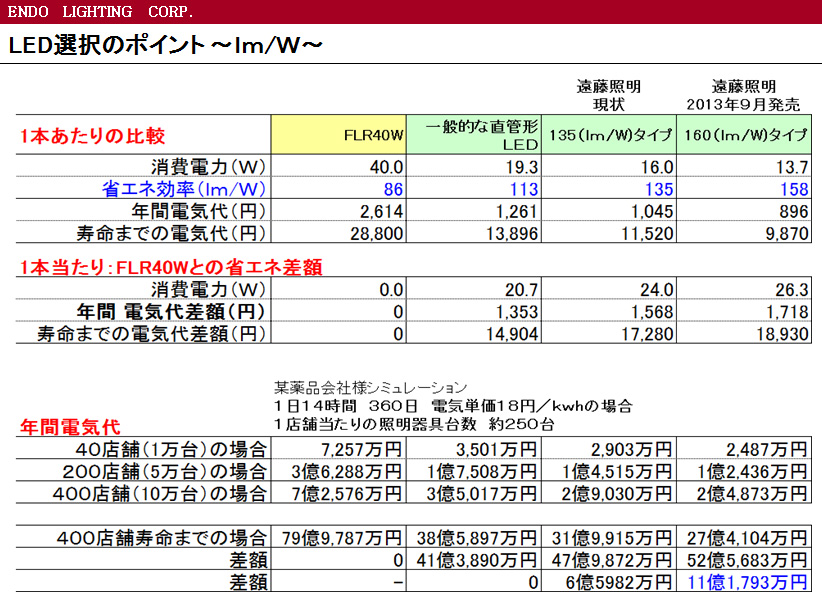
Task: Click the value 7,257万円
Action: coord(361,450)
